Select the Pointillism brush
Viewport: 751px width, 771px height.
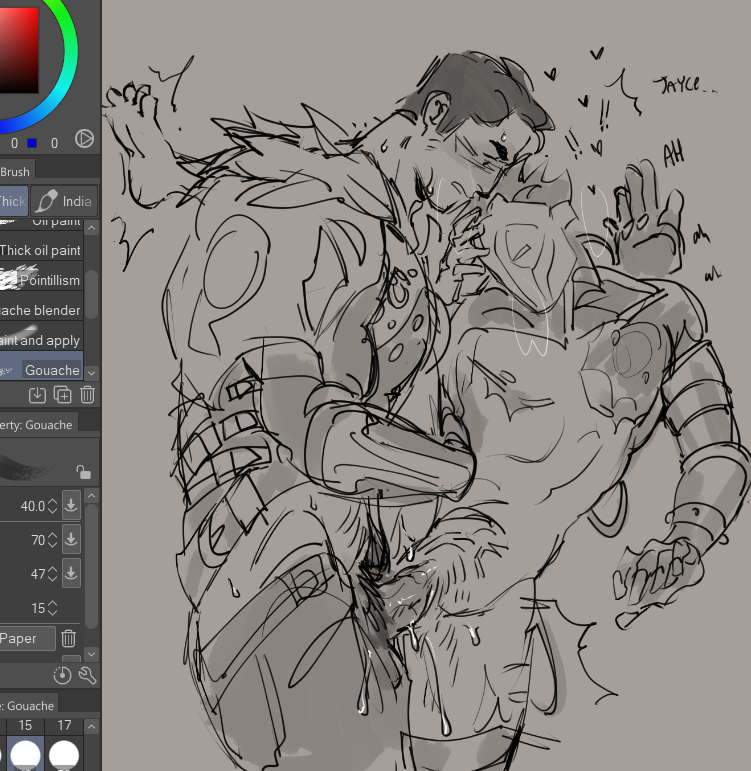[x=41, y=280]
